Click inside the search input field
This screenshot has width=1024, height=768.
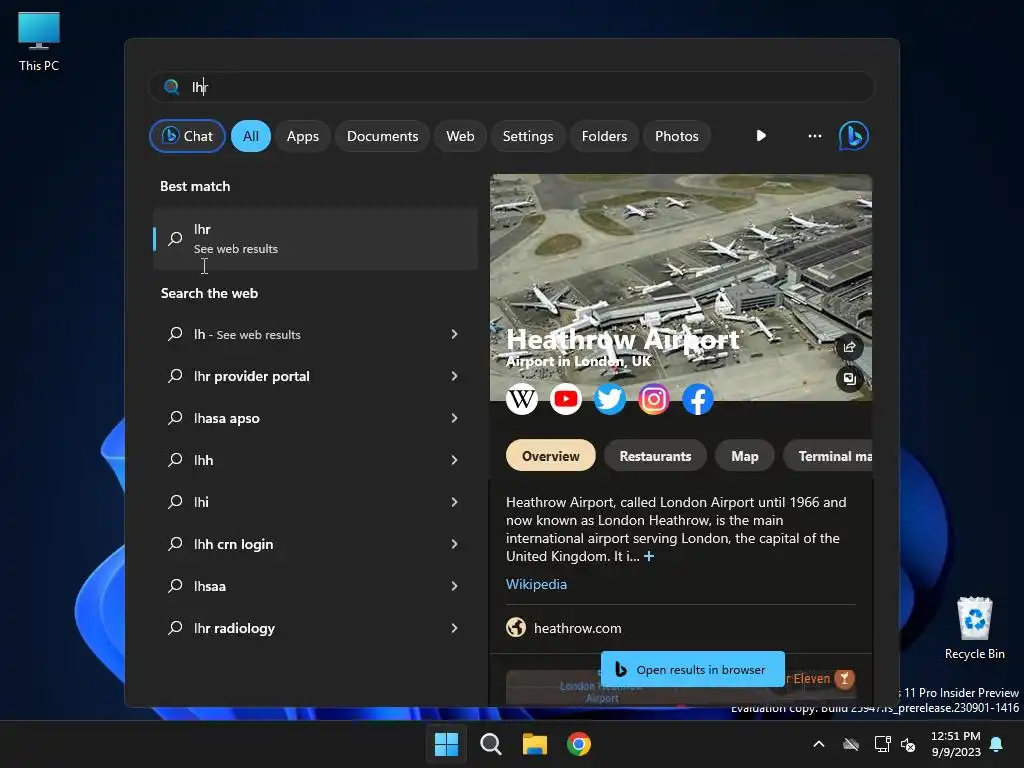point(512,87)
